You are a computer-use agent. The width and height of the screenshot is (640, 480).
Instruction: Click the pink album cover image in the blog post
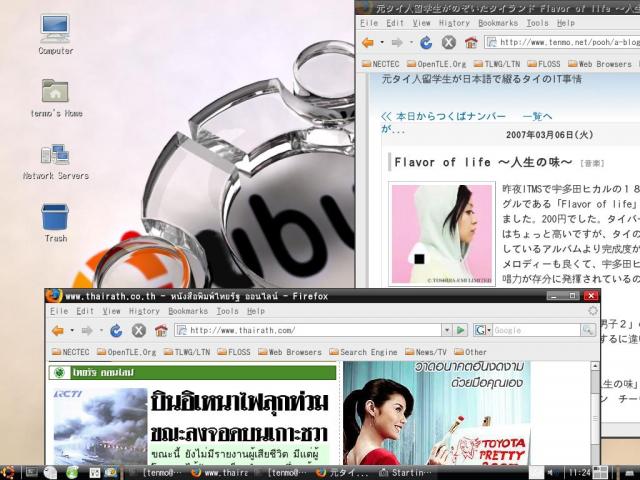442,234
